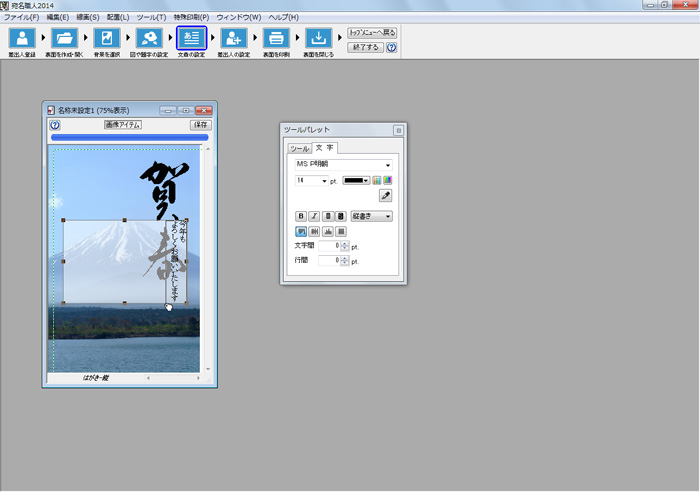This screenshot has width=700, height=492.
Task: Click the 差出人登録 sender registration icon
Action: coord(22,39)
